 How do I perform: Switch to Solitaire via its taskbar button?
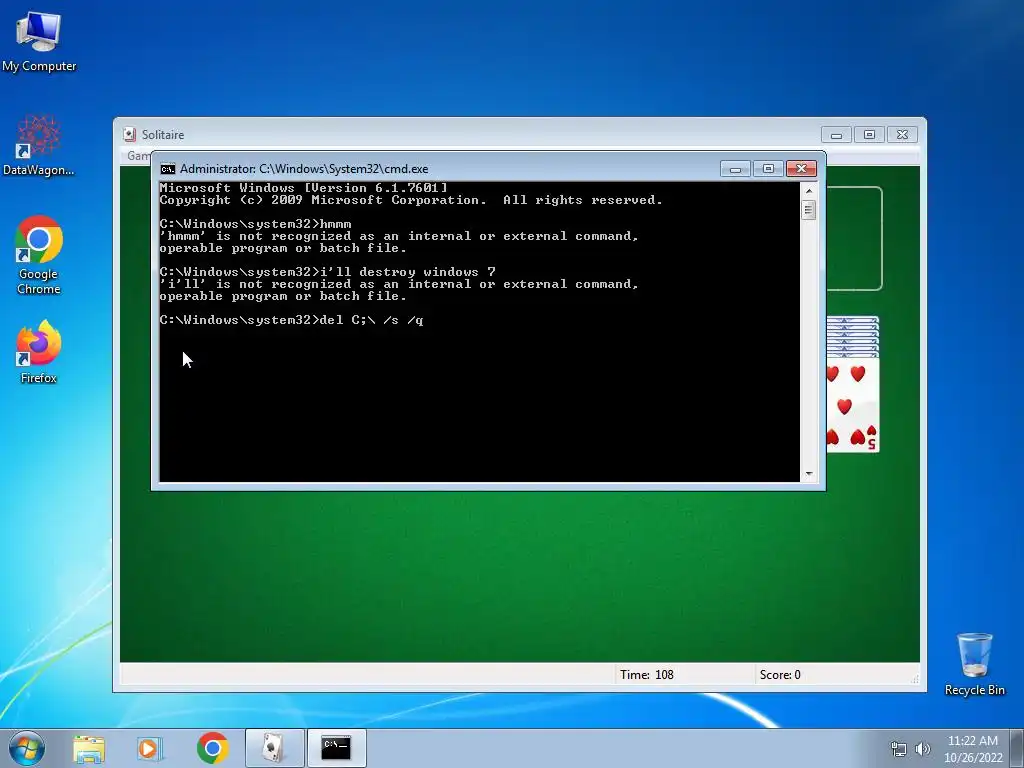pyautogui.click(x=274, y=748)
